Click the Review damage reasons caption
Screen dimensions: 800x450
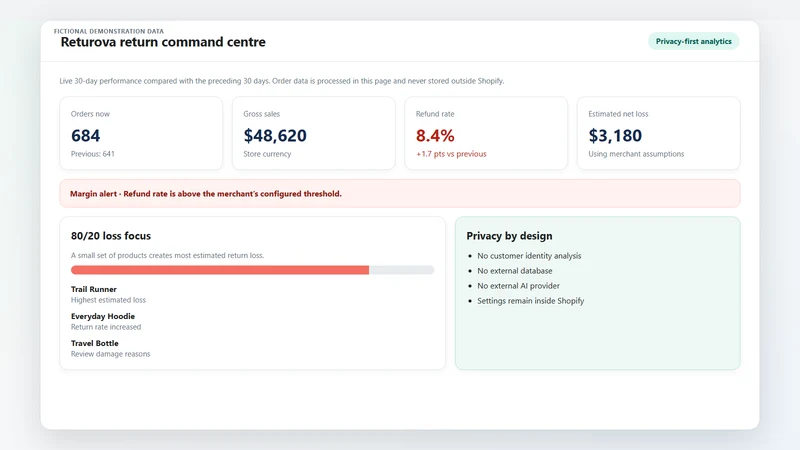tap(110, 354)
